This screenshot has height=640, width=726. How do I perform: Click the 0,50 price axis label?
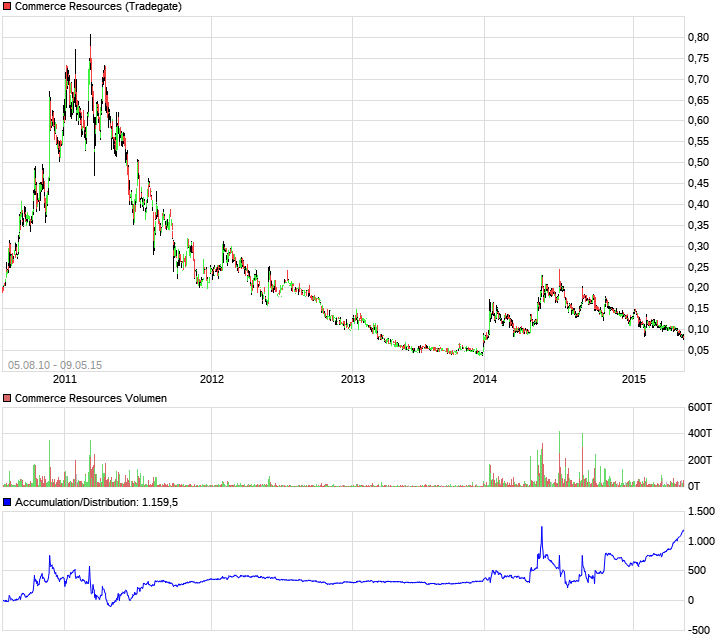coord(698,162)
